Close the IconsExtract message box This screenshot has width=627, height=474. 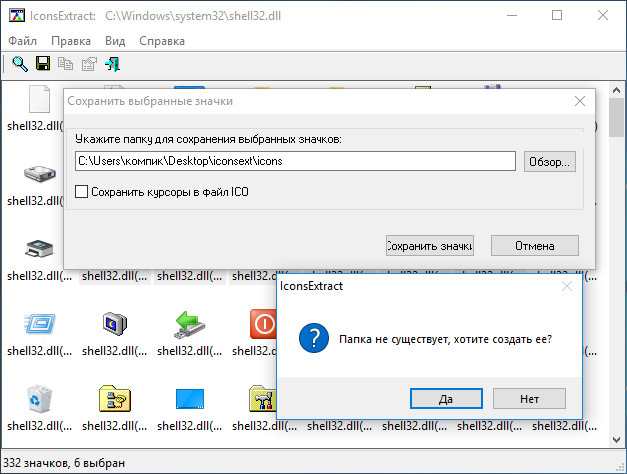[x=567, y=286]
